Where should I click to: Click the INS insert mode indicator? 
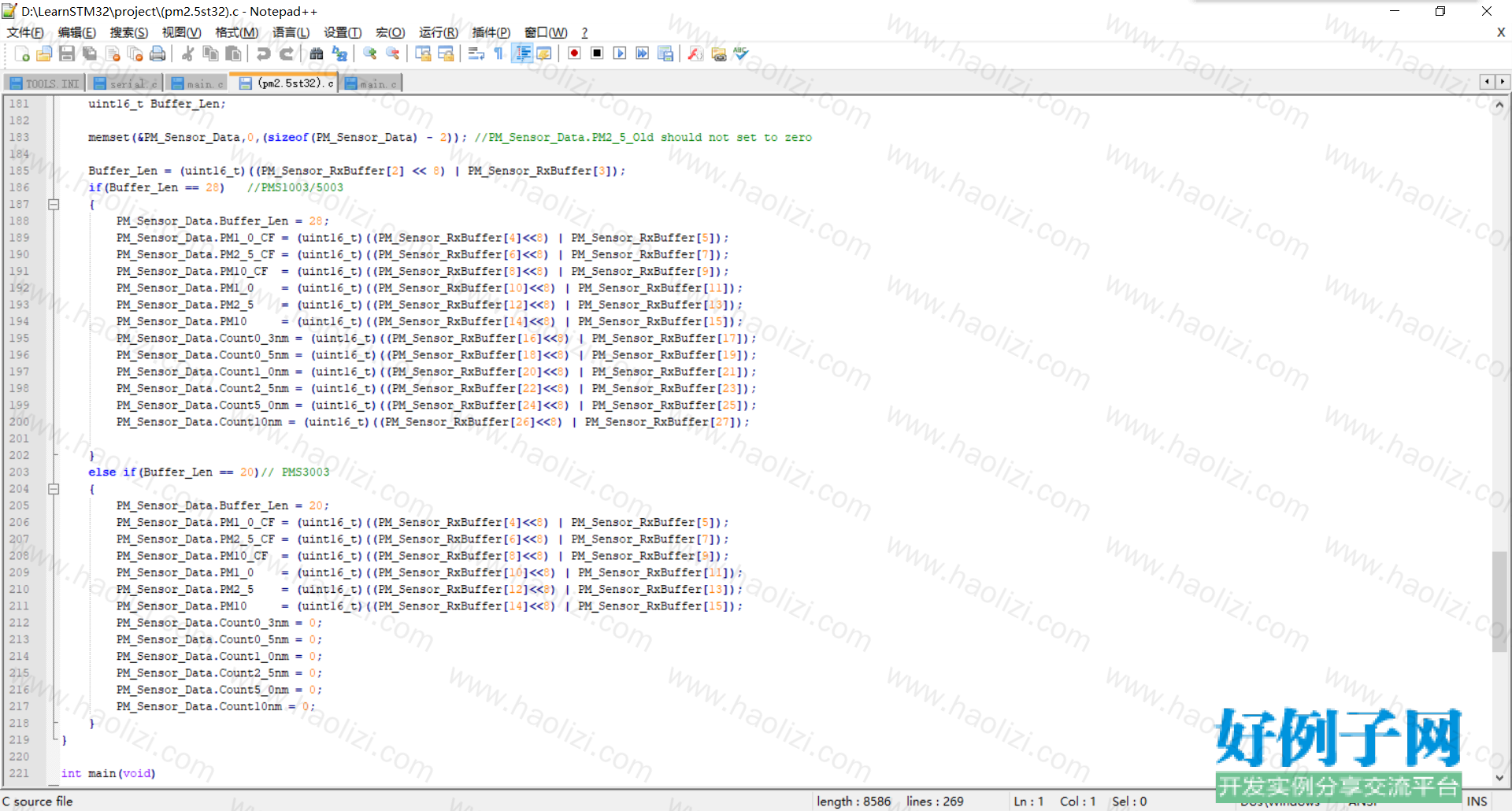pos(1477,801)
